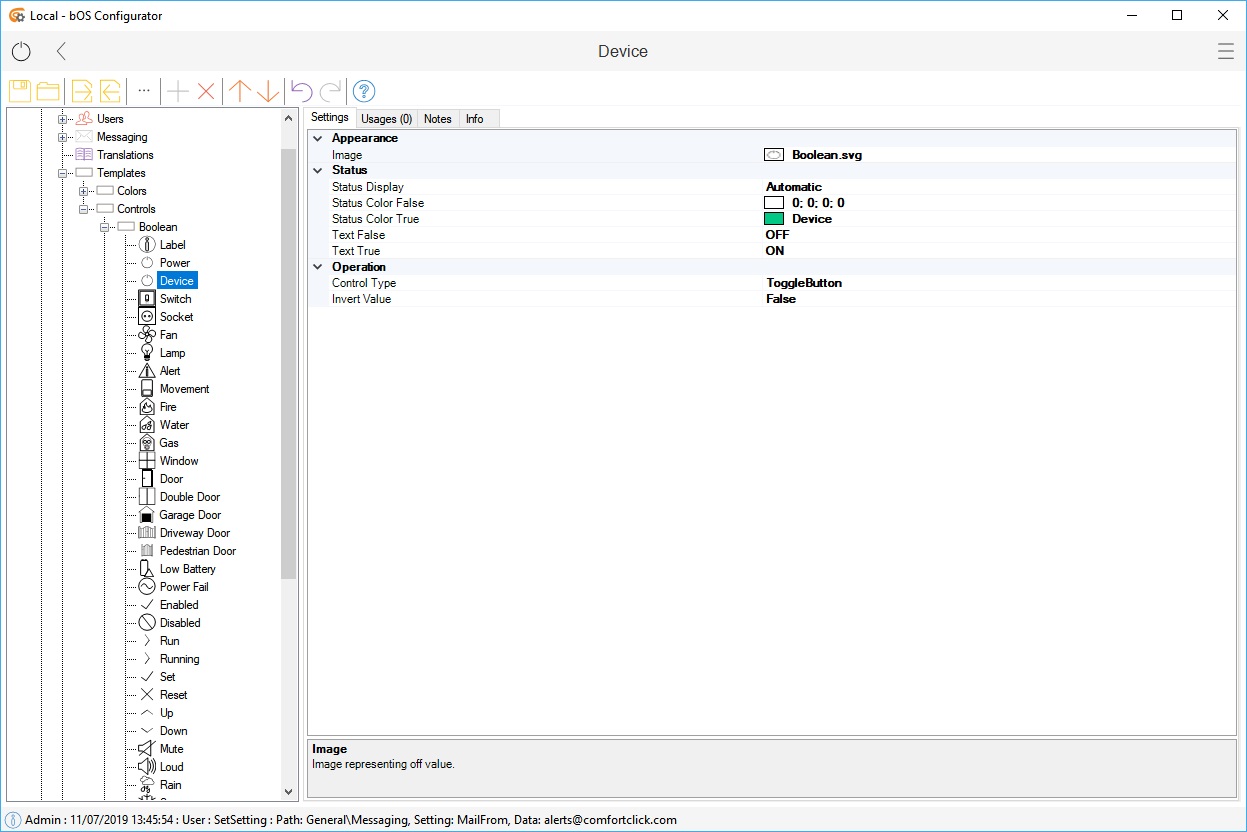Viewport: 1247px width, 832px height.
Task: Click the red delete X icon
Action: coord(206,91)
